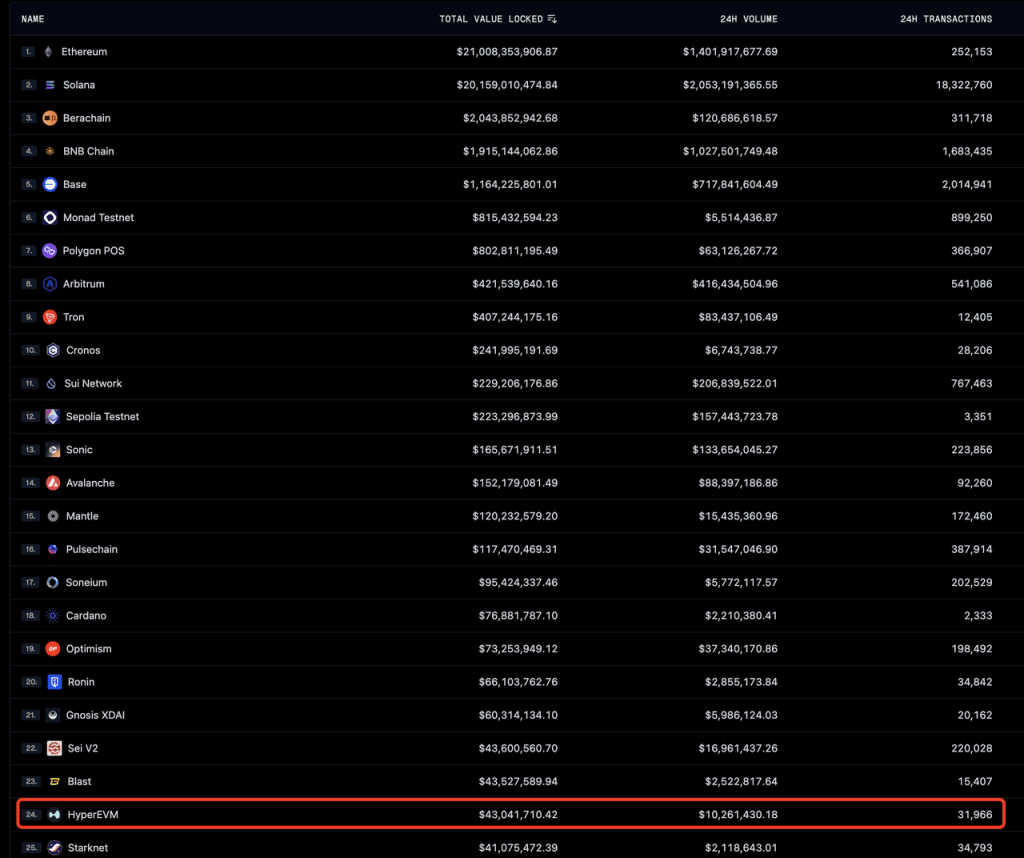The image size is (1024, 858).
Task: Select HyperEVM TVL value $43,041,710.42
Action: (x=518, y=815)
